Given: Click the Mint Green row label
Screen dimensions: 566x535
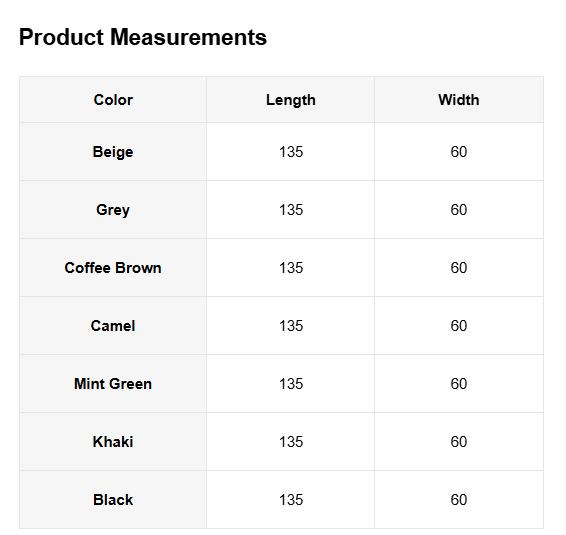Looking at the screenshot, I should 113,384.
